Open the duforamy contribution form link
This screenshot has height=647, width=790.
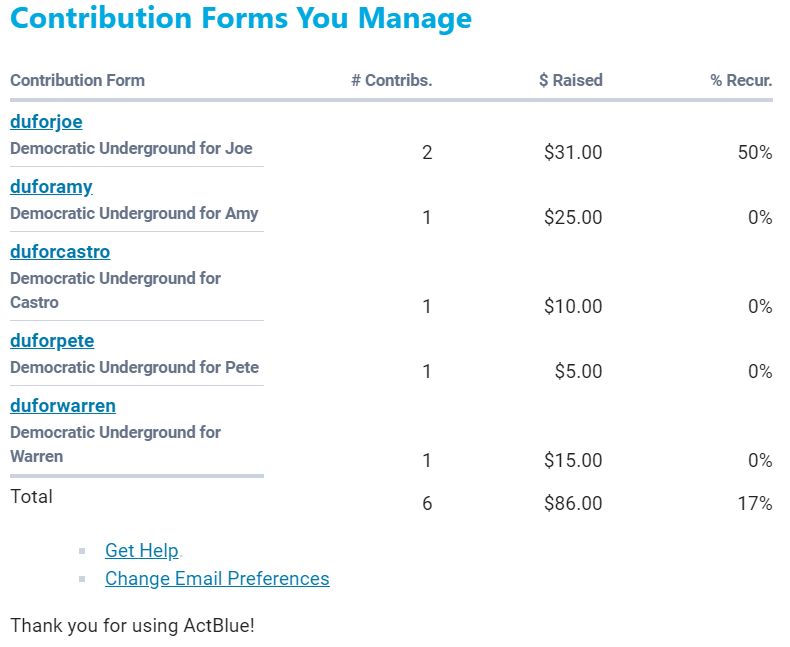tap(51, 187)
